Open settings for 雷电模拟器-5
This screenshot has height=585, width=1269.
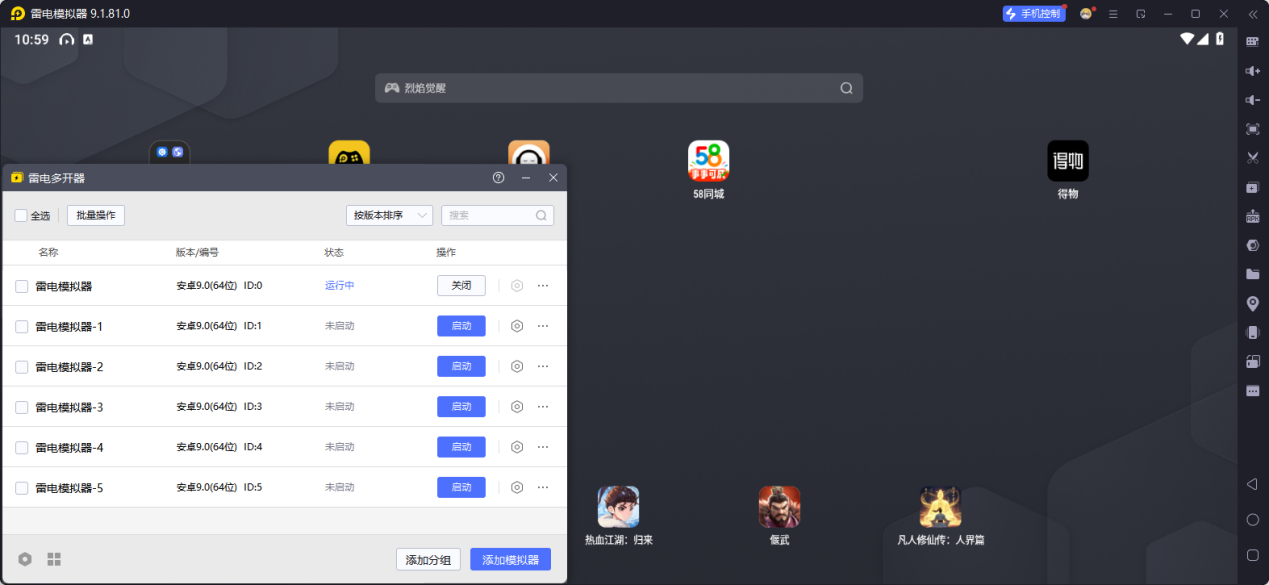517,487
